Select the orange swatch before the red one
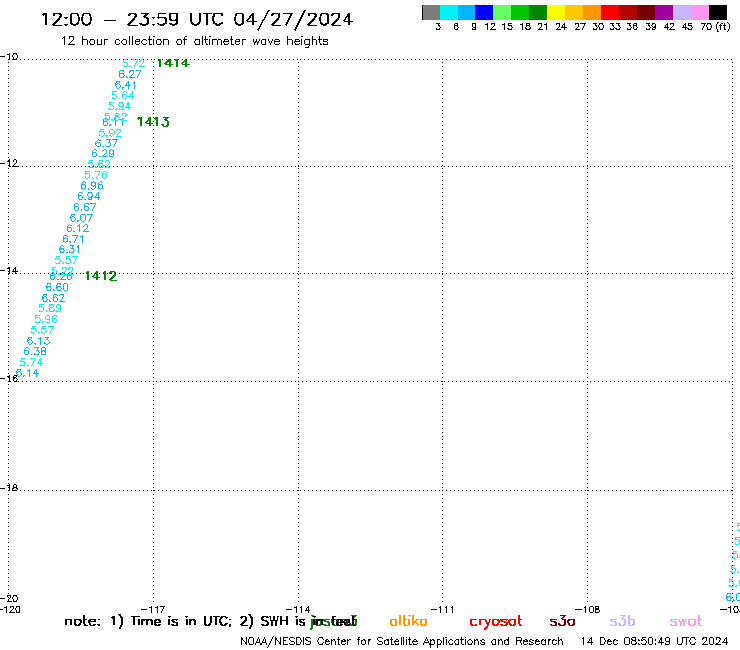This screenshot has width=740, height=650. (x=592, y=12)
